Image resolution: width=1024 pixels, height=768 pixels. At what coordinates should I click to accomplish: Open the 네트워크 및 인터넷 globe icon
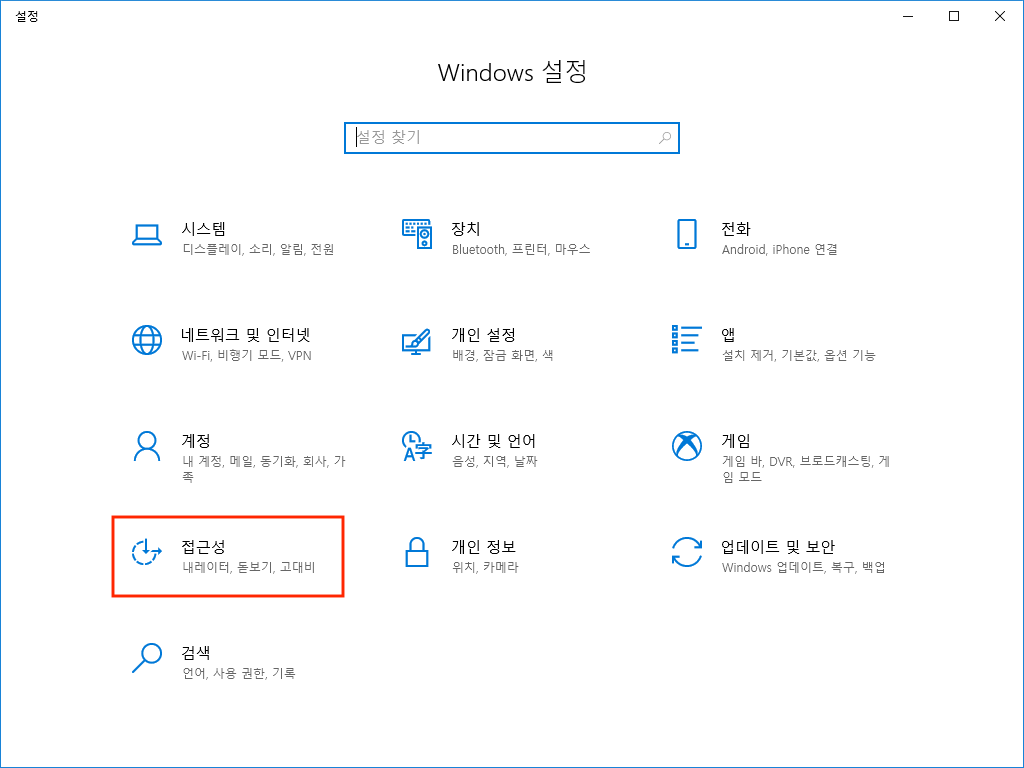coord(147,340)
